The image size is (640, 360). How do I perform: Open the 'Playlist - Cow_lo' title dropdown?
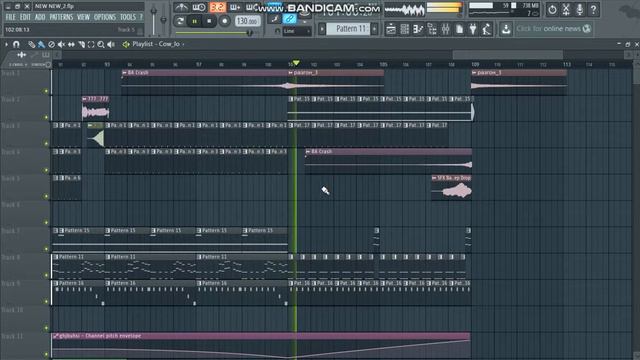pos(158,44)
